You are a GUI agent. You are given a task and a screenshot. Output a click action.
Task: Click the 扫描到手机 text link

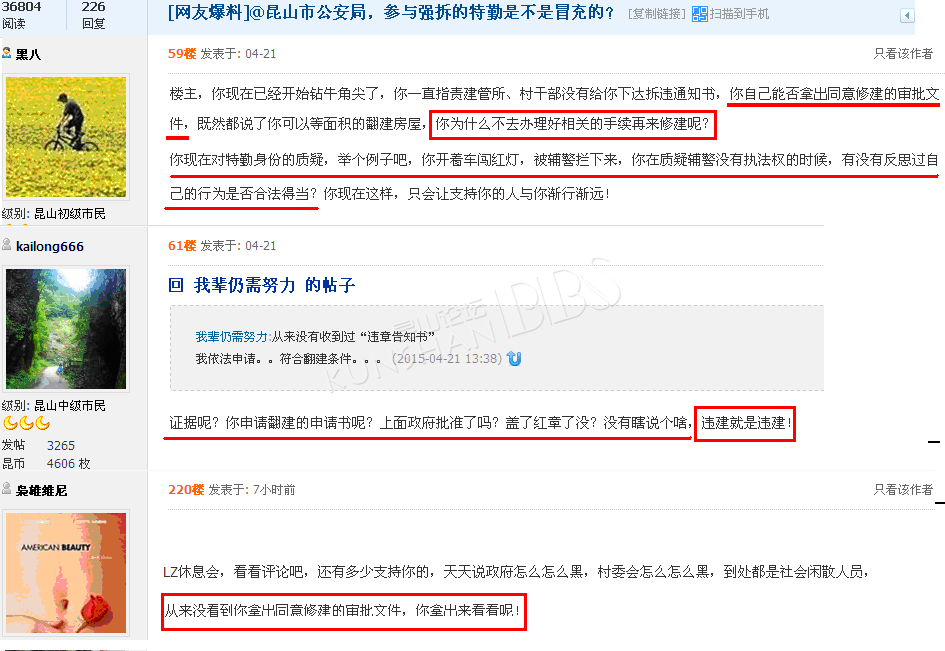pos(739,14)
